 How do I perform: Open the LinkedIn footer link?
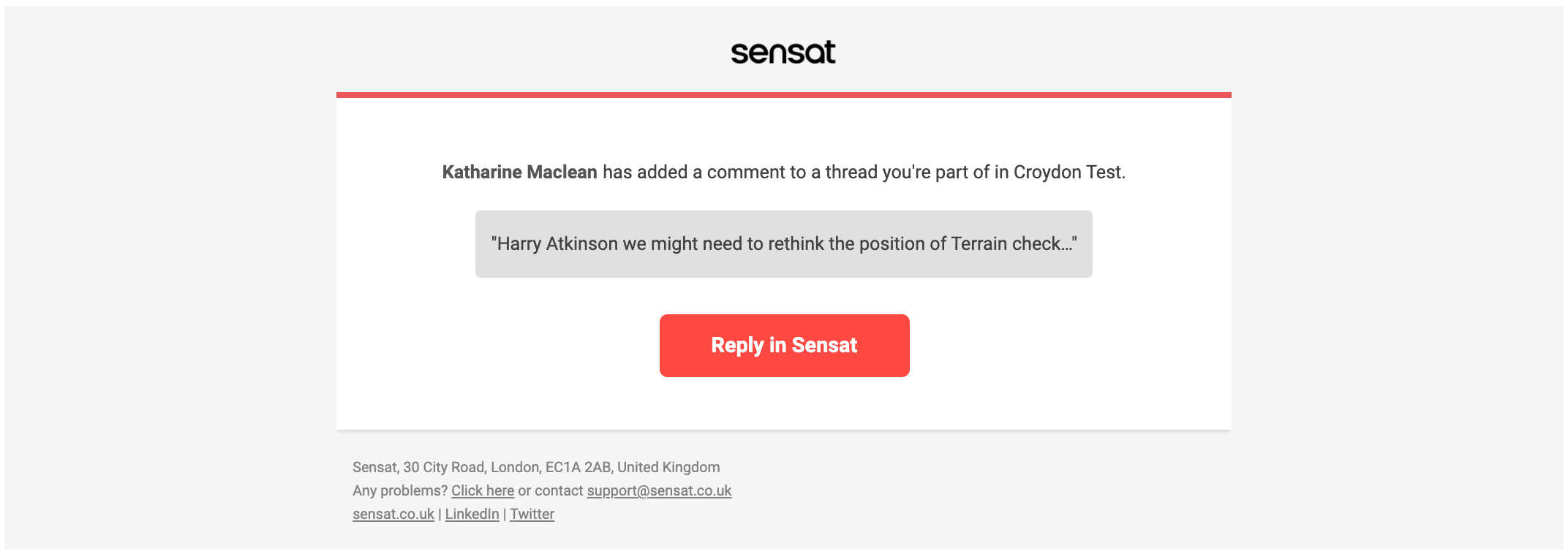[472, 514]
